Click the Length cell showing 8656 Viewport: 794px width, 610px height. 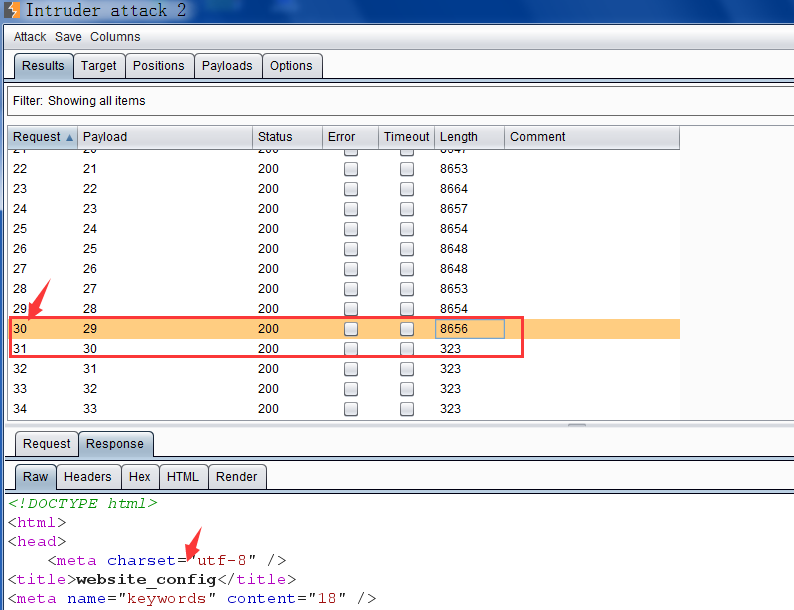(x=469, y=329)
